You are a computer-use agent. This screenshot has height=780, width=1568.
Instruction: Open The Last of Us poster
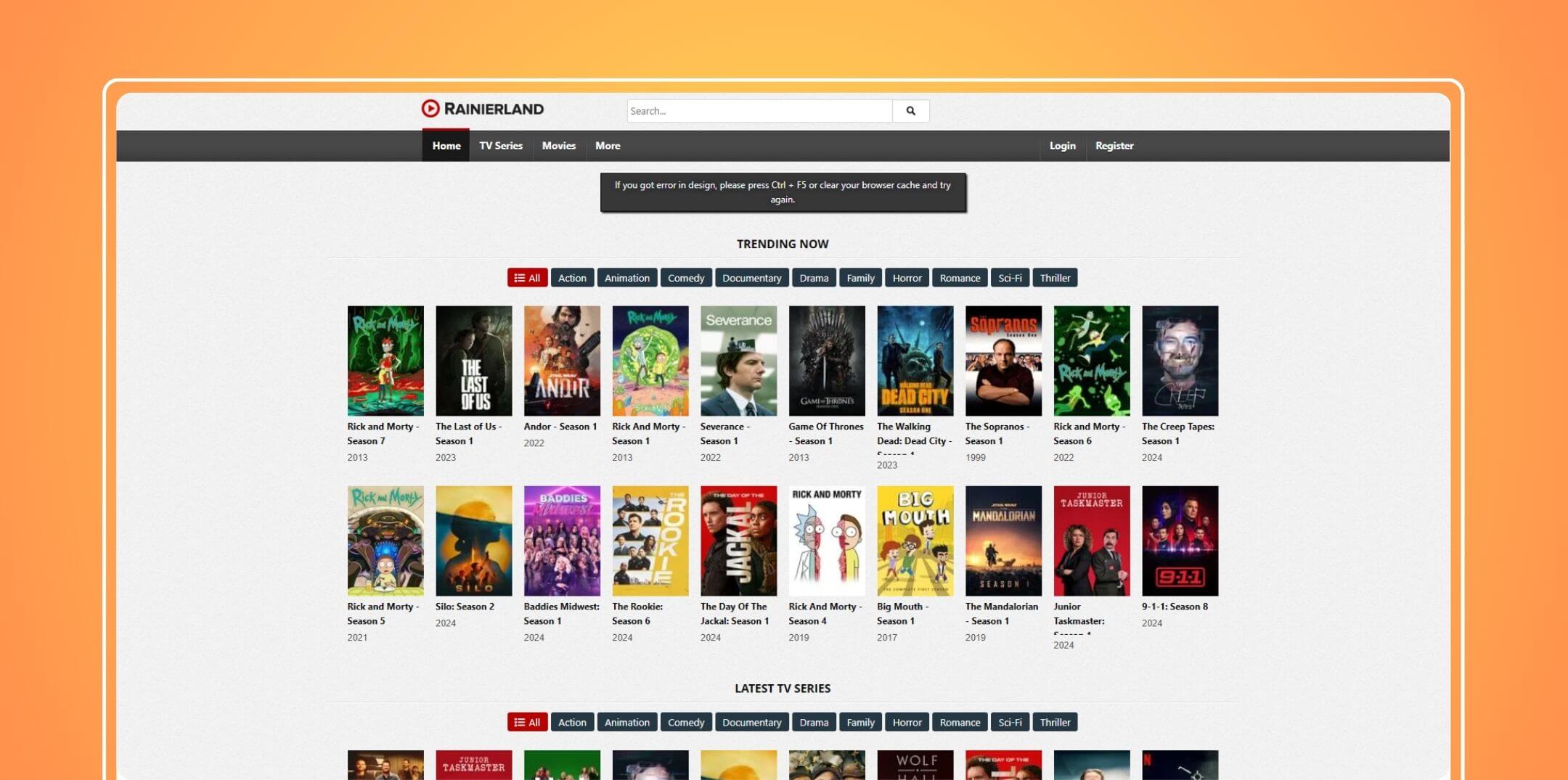click(x=474, y=361)
